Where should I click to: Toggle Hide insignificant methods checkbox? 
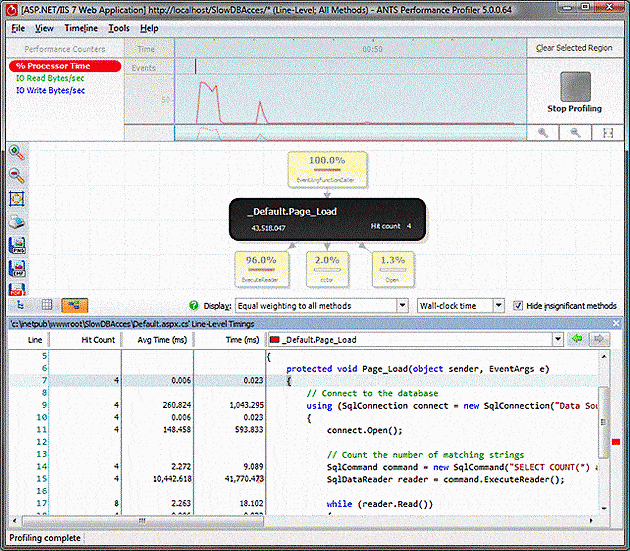click(x=518, y=306)
